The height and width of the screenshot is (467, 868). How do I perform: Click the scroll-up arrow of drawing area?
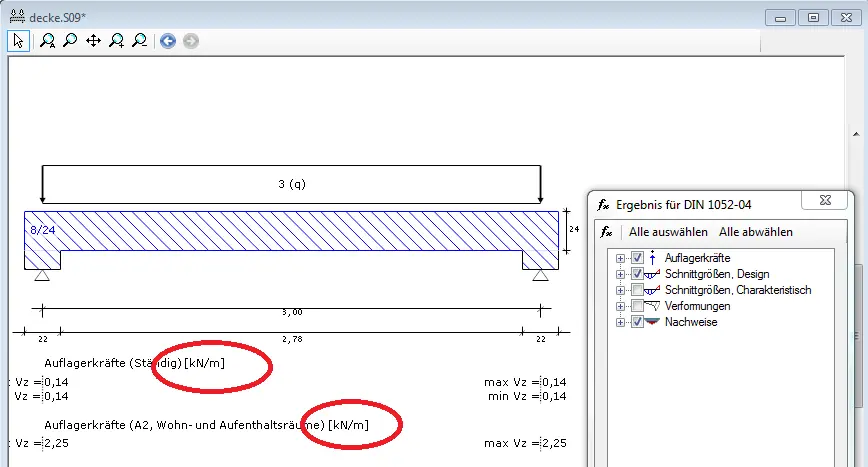[x=856, y=134]
